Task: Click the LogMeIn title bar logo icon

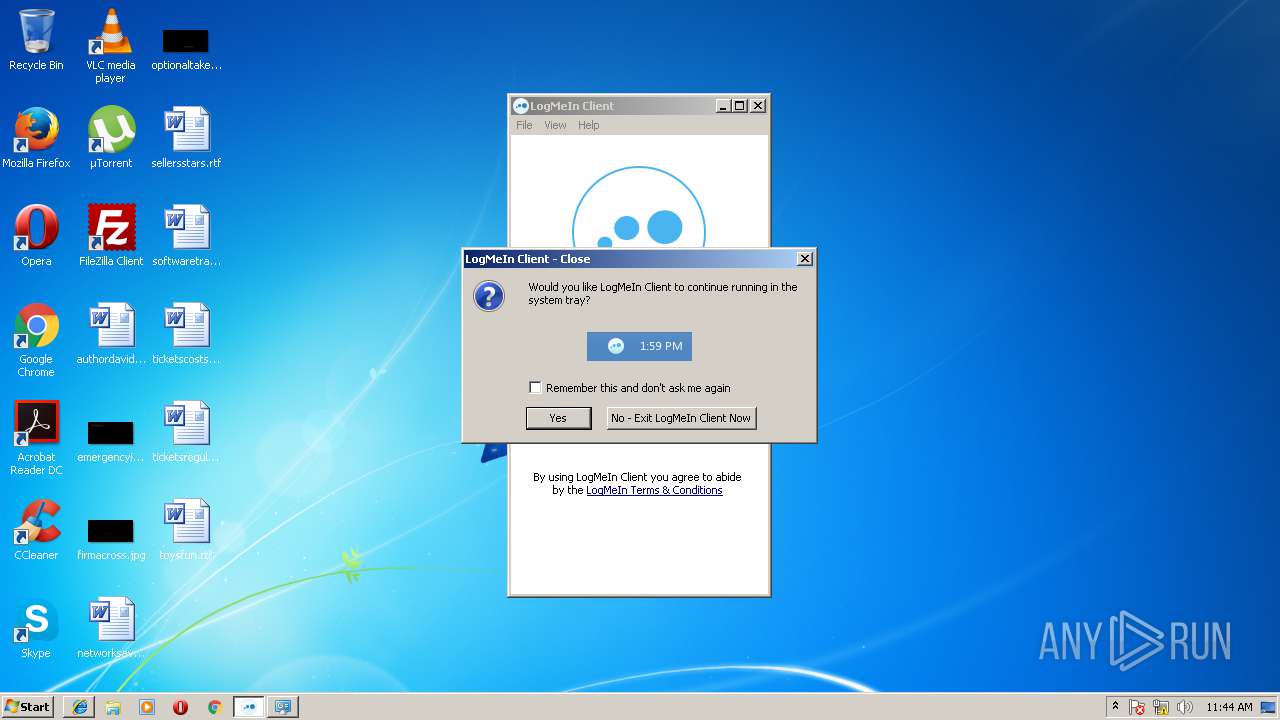Action: [x=520, y=106]
